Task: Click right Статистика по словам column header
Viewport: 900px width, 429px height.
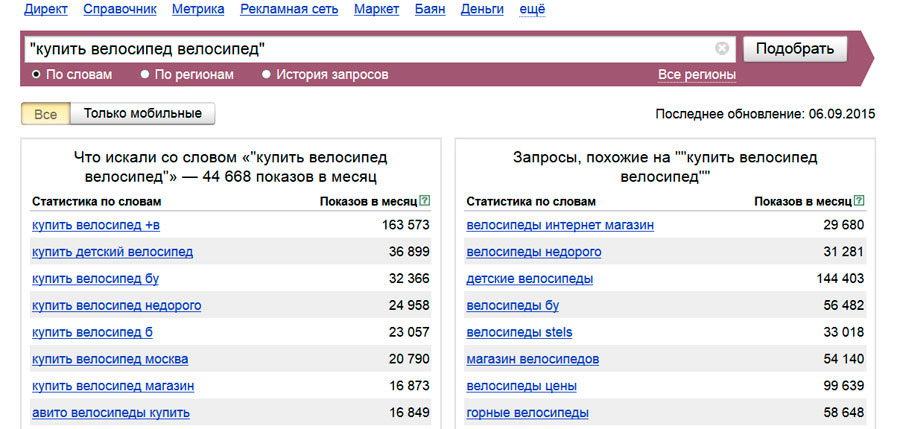Action: tap(531, 202)
